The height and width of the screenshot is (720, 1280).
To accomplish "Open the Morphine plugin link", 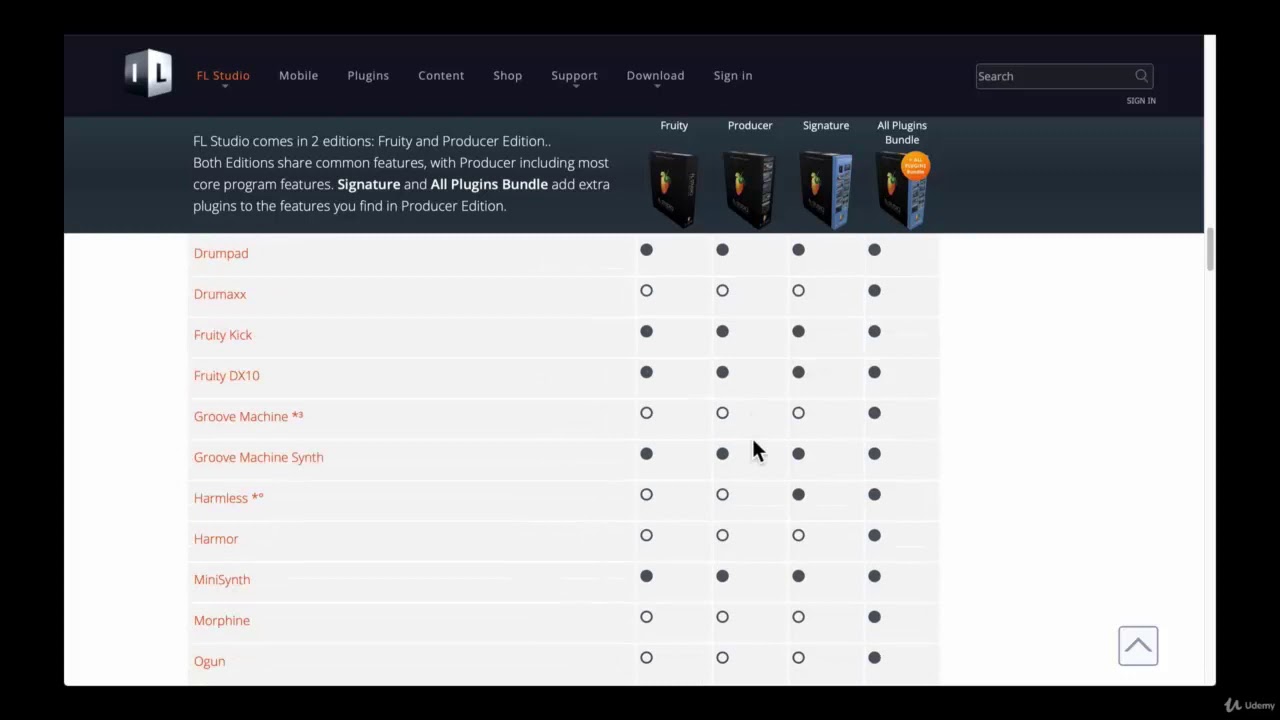I will tap(222, 620).
